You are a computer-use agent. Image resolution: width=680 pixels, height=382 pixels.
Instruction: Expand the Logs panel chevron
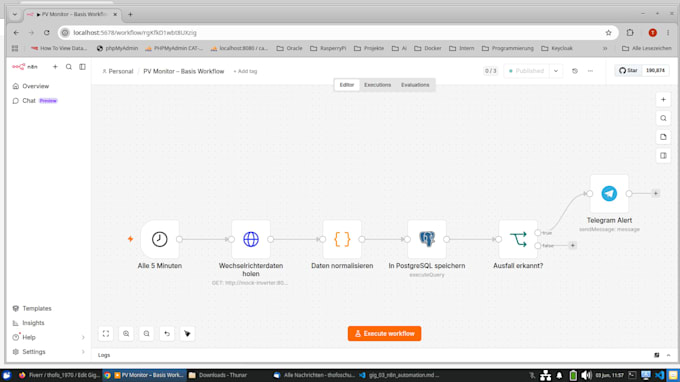(x=668, y=355)
